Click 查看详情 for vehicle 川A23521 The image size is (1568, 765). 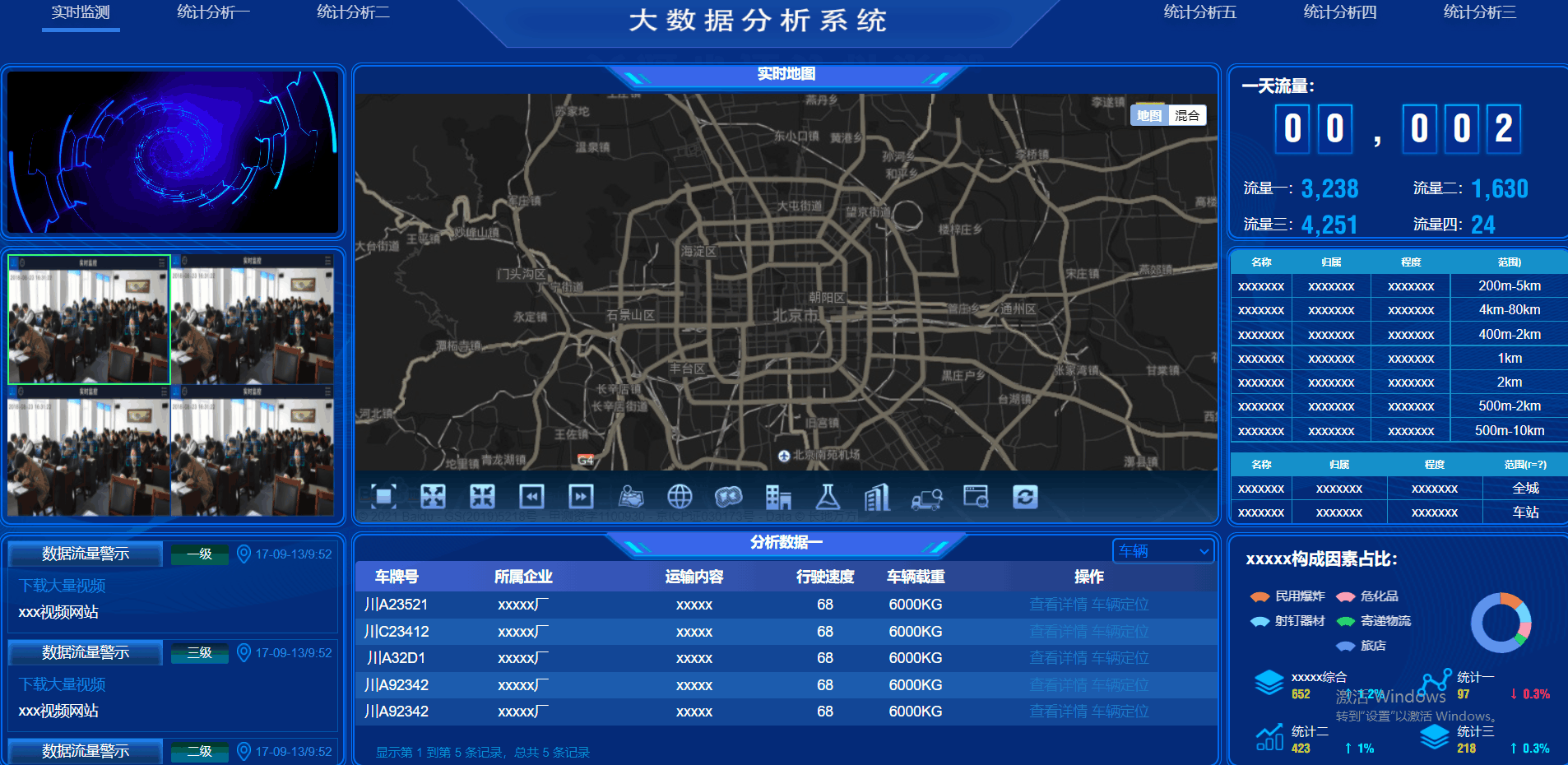1058,605
